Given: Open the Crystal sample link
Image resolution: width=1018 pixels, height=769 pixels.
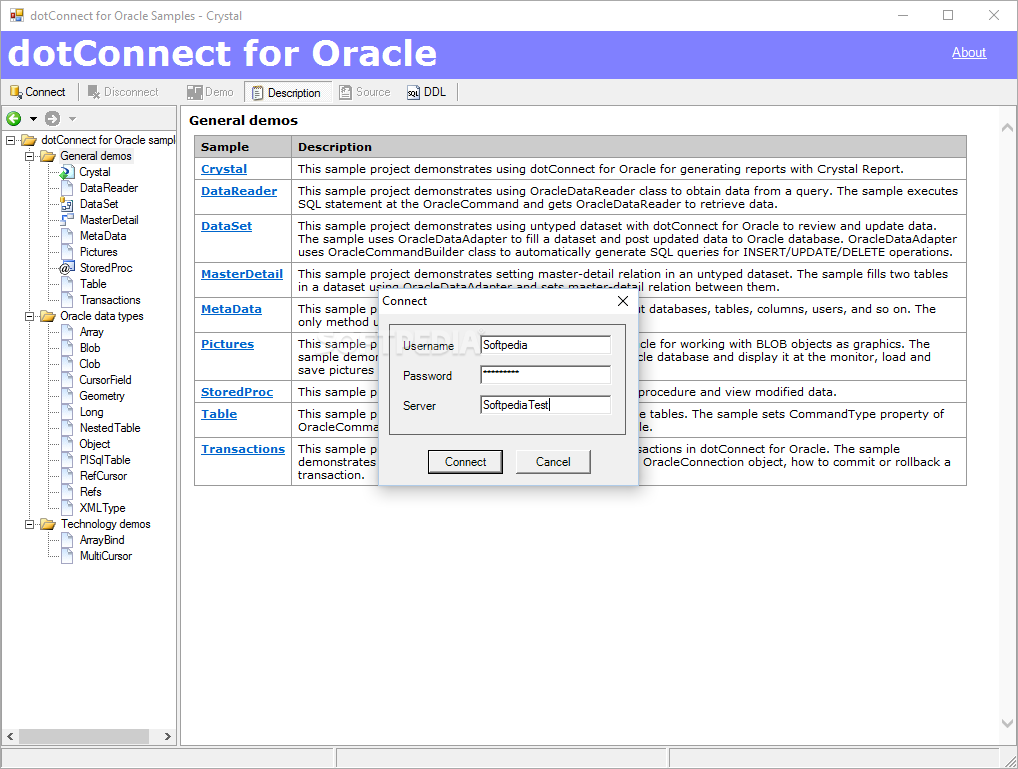Looking at the screenshot, I should [x=224, y=169].
